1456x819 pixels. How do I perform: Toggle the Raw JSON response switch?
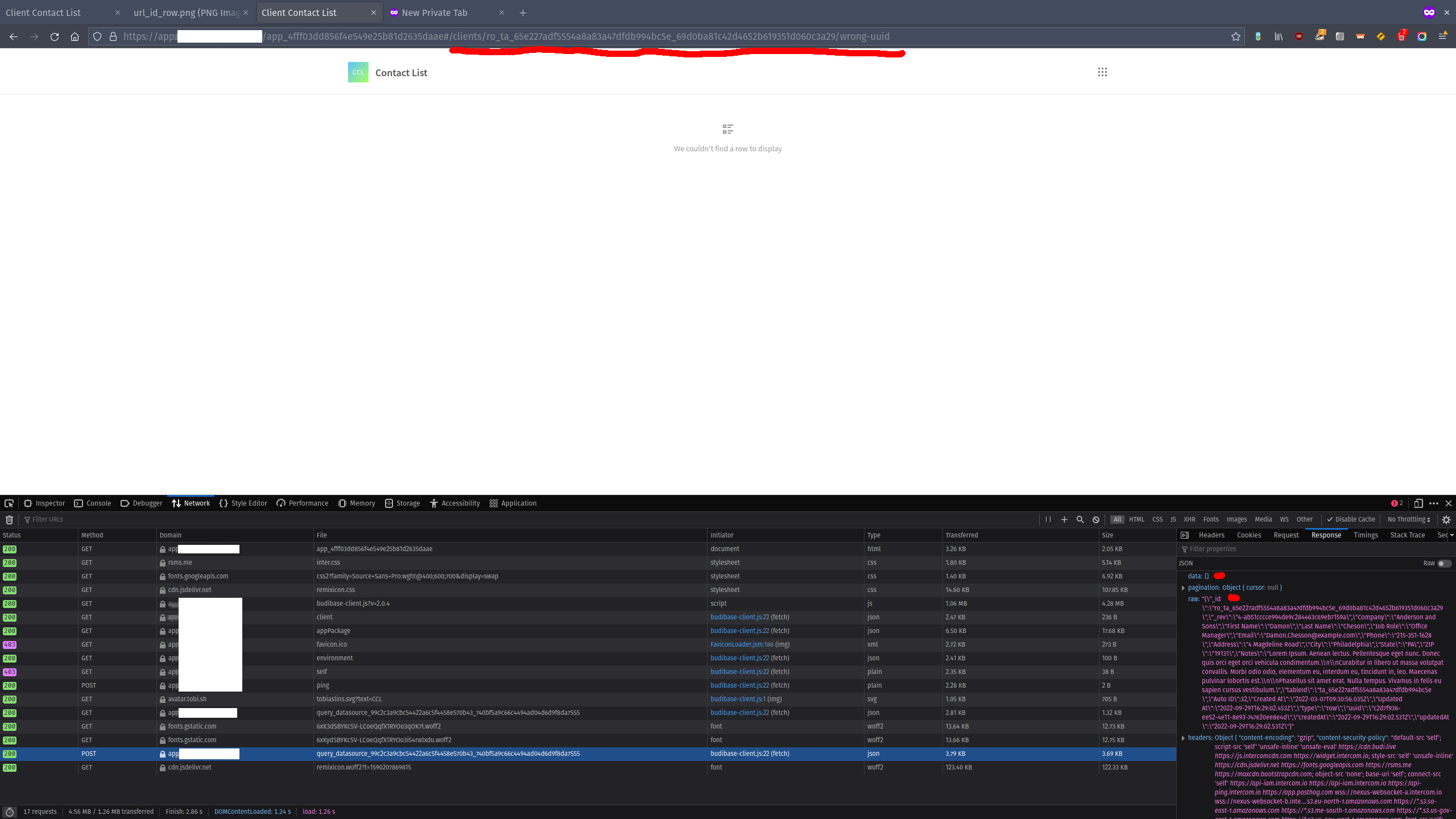(x=1444, y=563)
